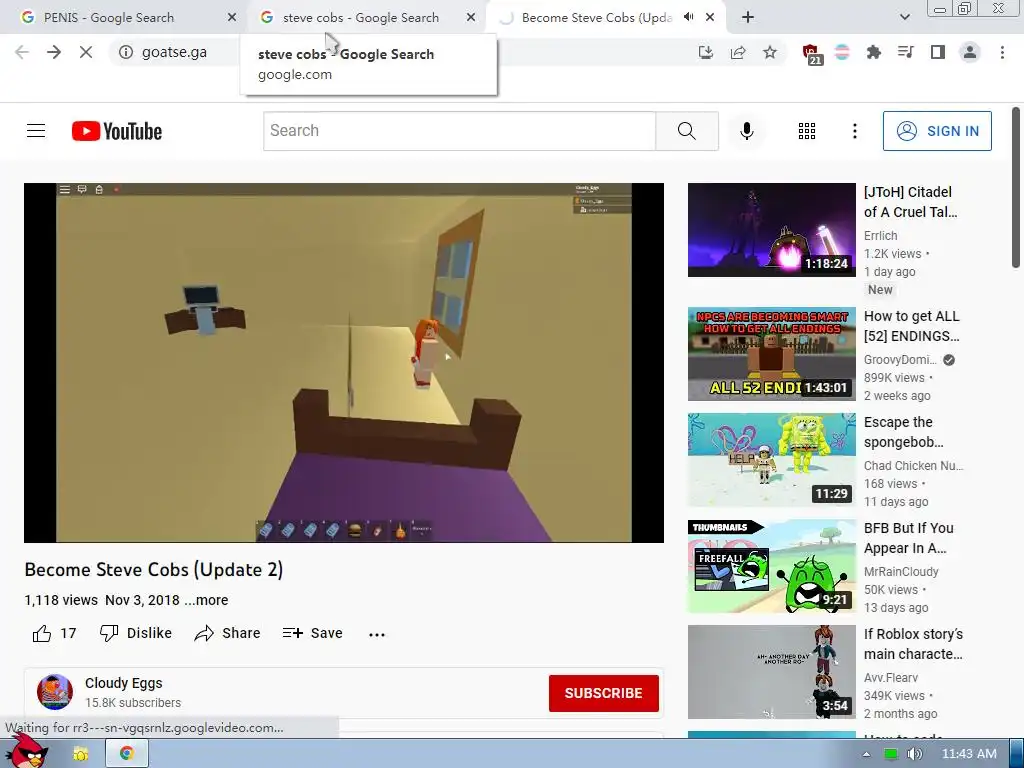Stop loading the page
Screen dimensions: 1024x768
(x=86, y=52)
